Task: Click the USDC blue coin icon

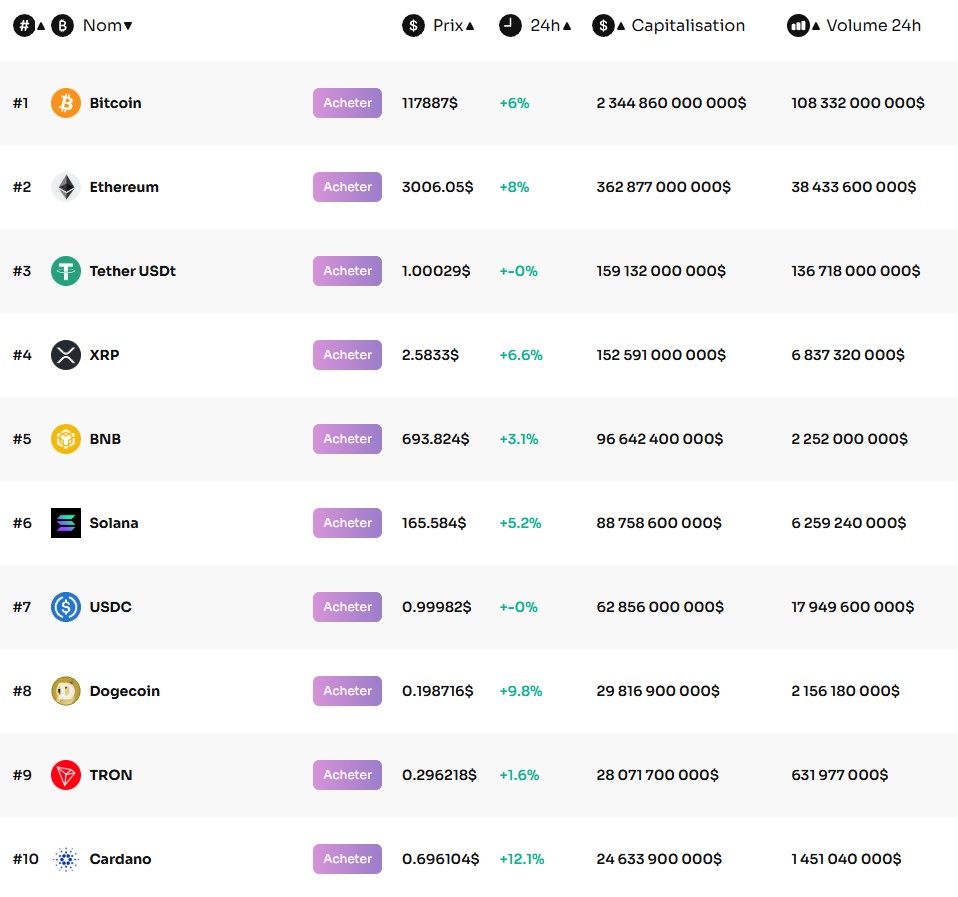Action: pyautogui.click(x=66, y=607)
